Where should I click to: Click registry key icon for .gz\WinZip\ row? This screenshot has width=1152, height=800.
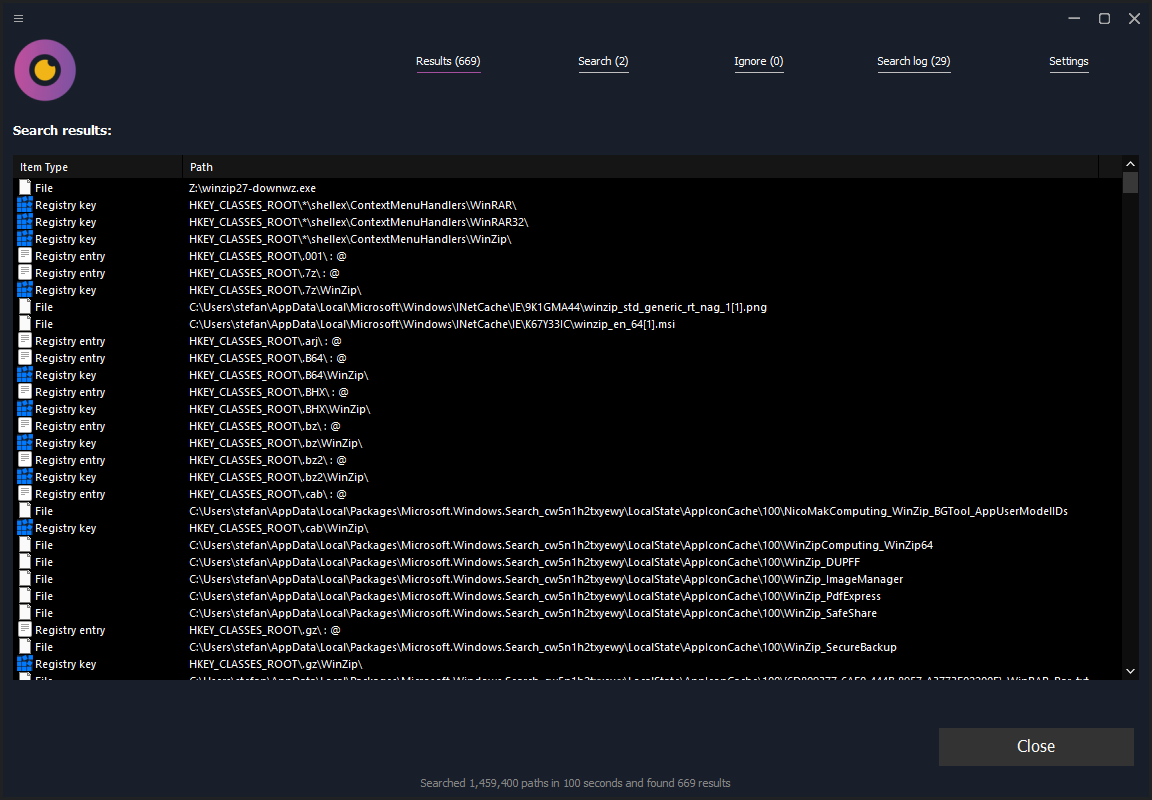(x=25, y=664)
